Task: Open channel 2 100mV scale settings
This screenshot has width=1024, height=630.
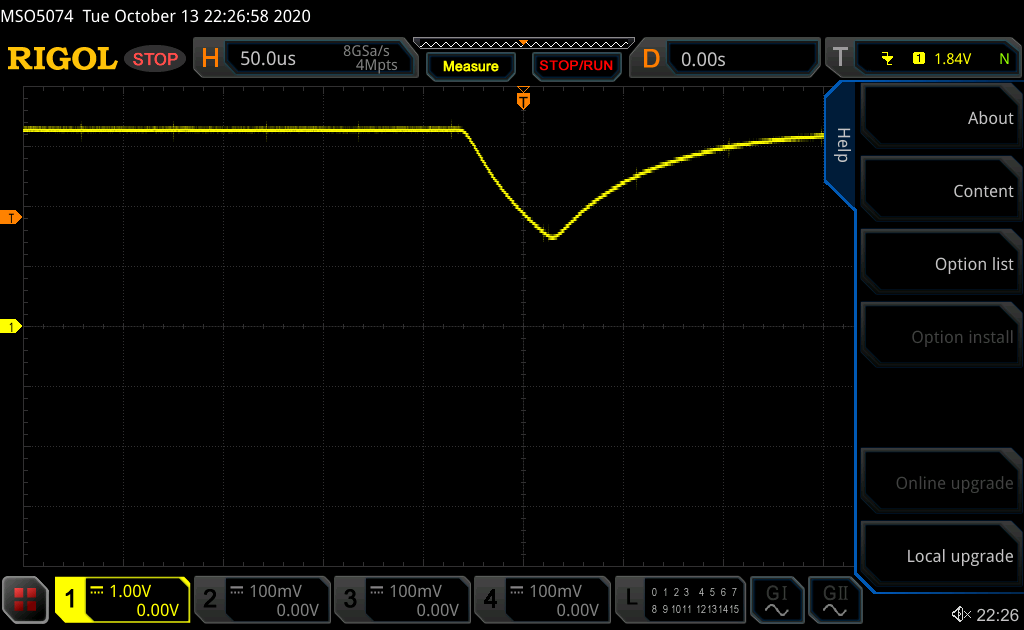Action: coord(275,591)
